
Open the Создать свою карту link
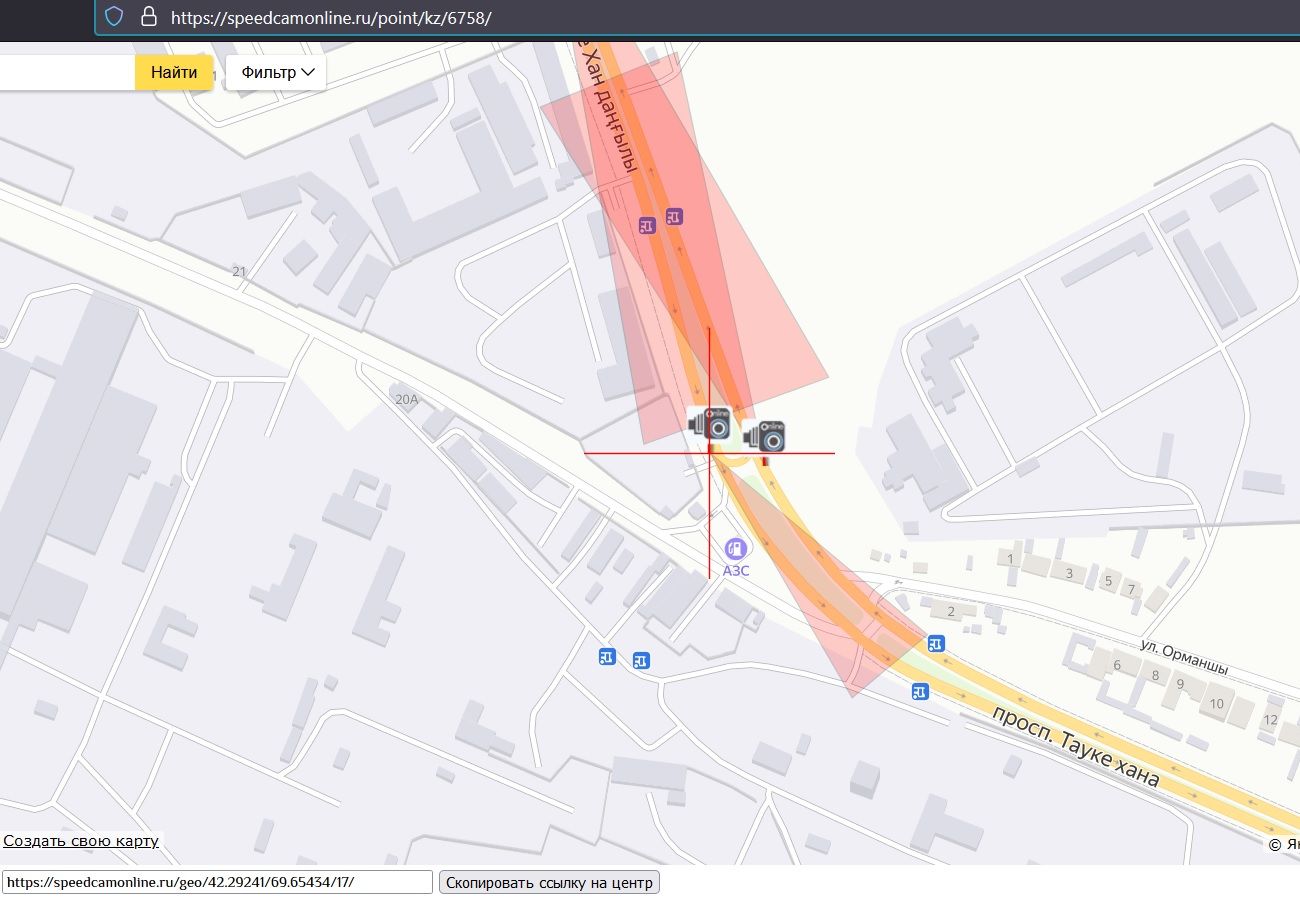click(x=81, y=841)
